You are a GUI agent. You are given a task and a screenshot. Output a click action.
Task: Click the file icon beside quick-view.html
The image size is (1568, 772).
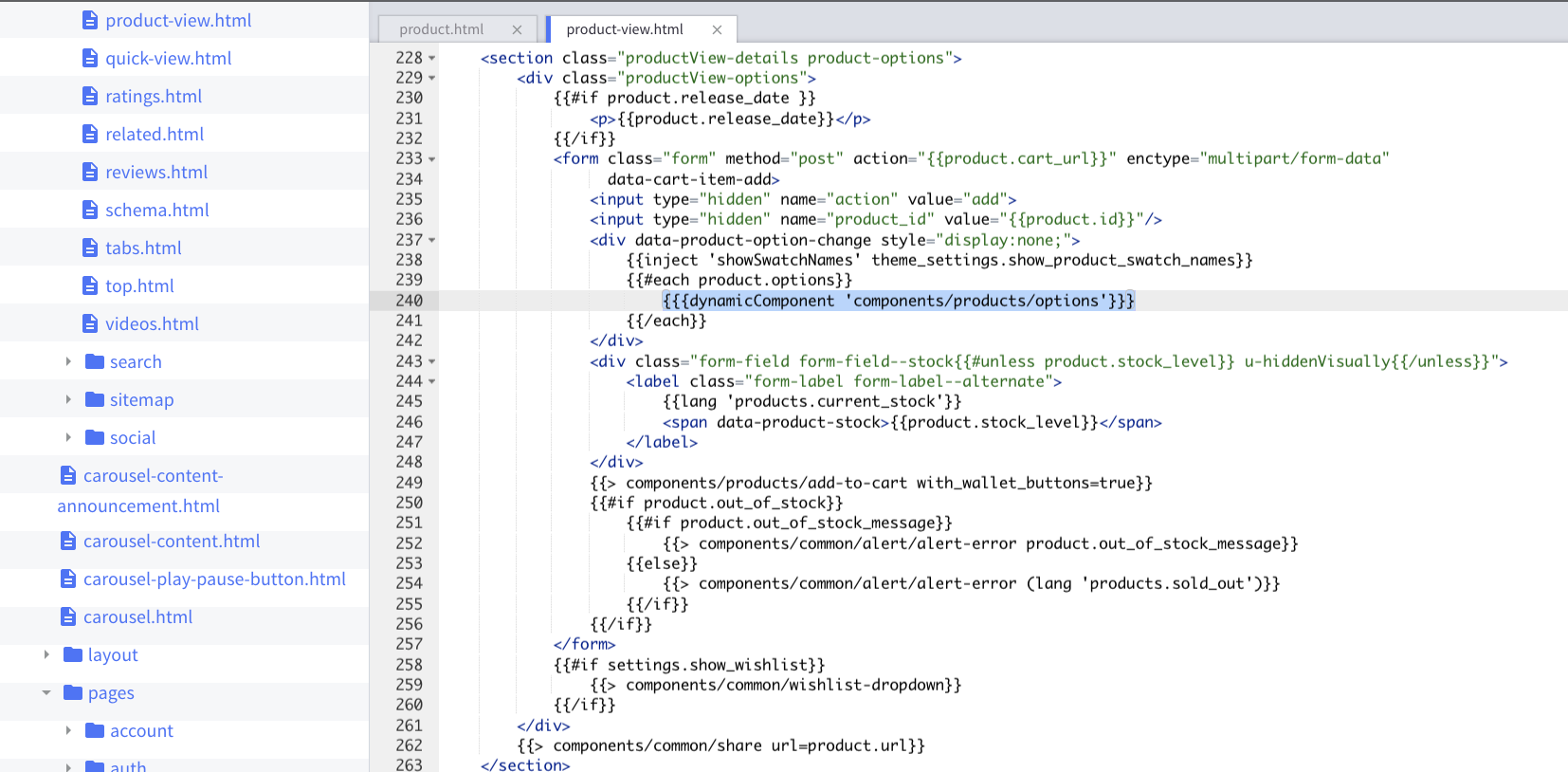pos(90,59)
